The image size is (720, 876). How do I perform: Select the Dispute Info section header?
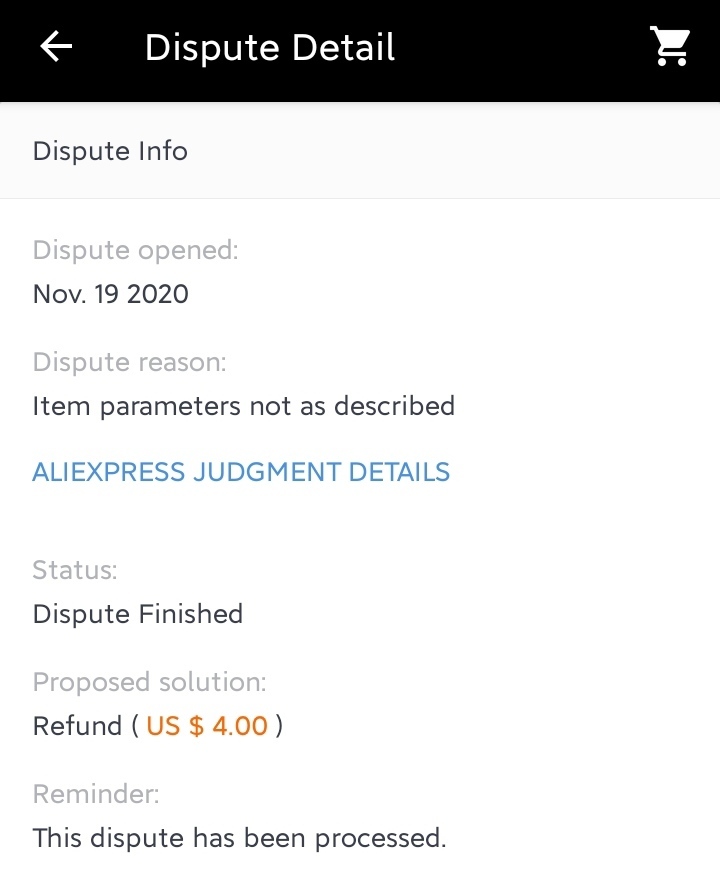tap(110, 151)
